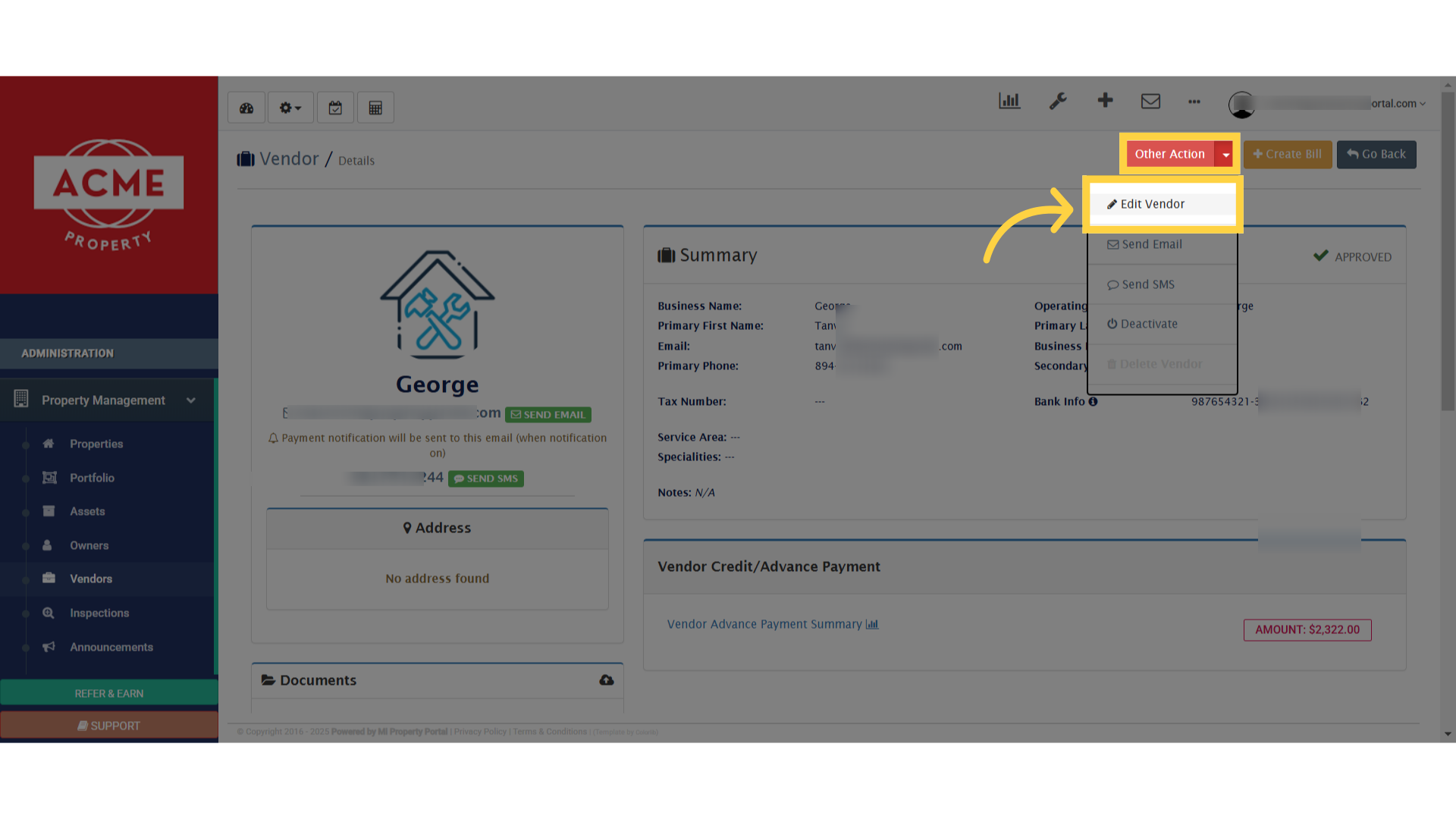The height and width of the screenshot is (819, 1456).
Task: Expand the gear settings dropdown
Action: click(x=290, y=107)
